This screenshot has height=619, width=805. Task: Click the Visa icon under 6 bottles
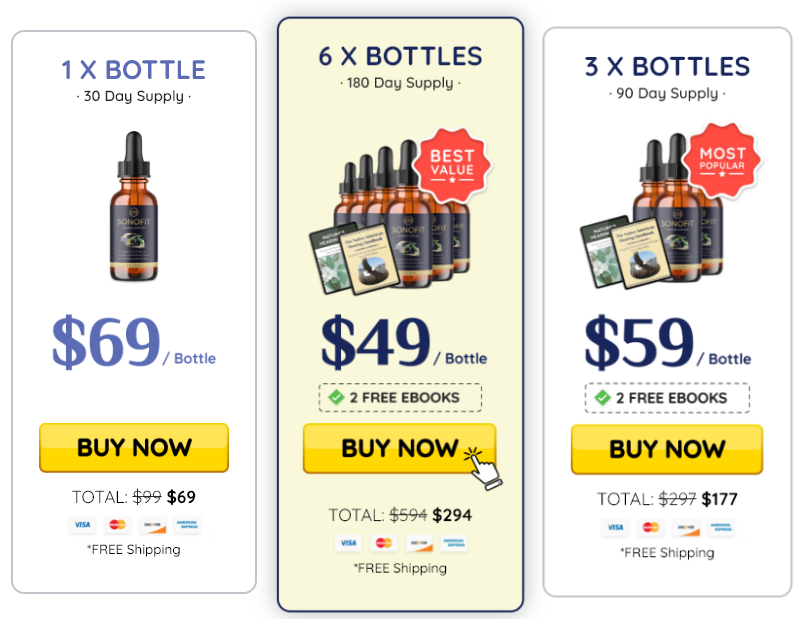348,543
